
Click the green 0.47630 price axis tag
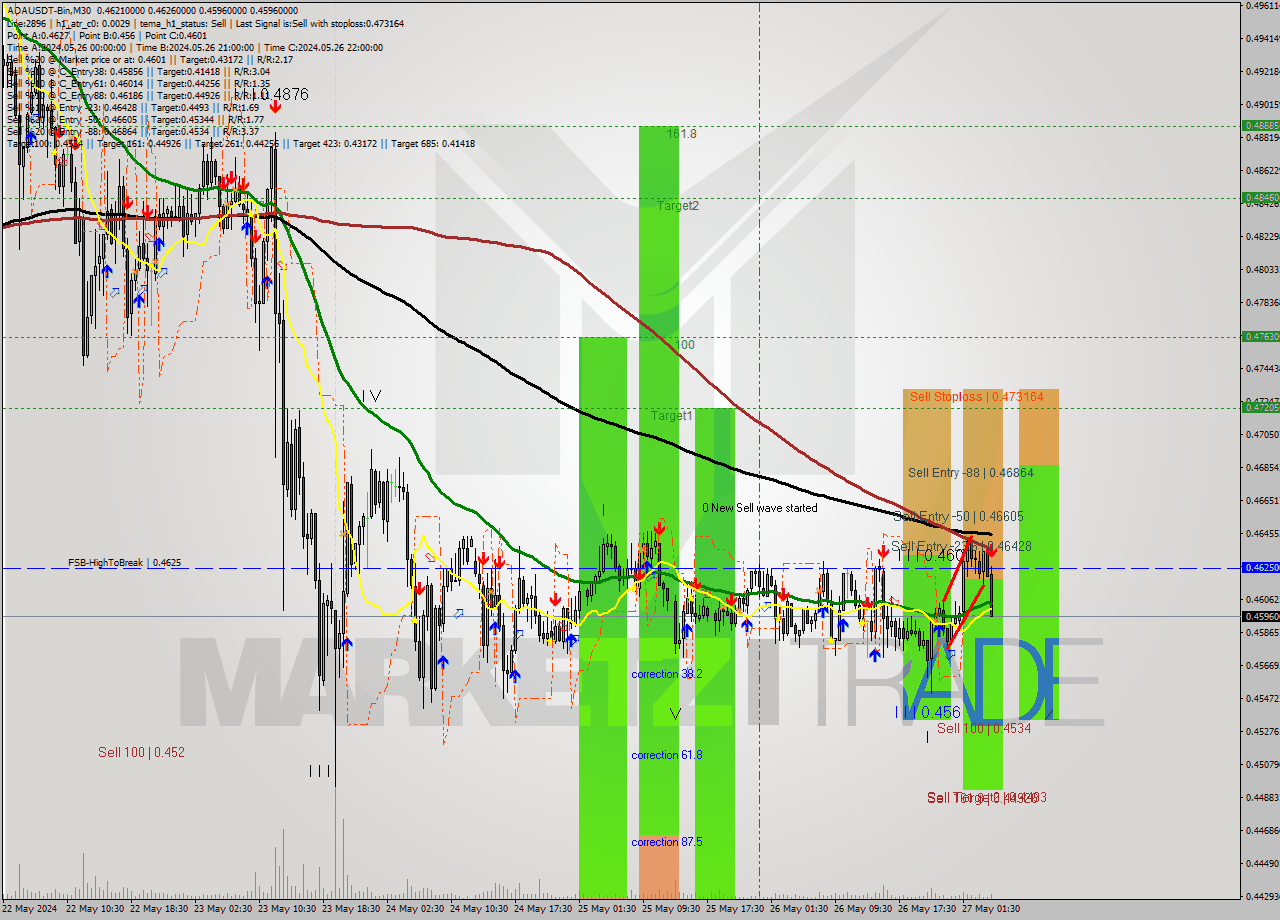click(1260, 337)
